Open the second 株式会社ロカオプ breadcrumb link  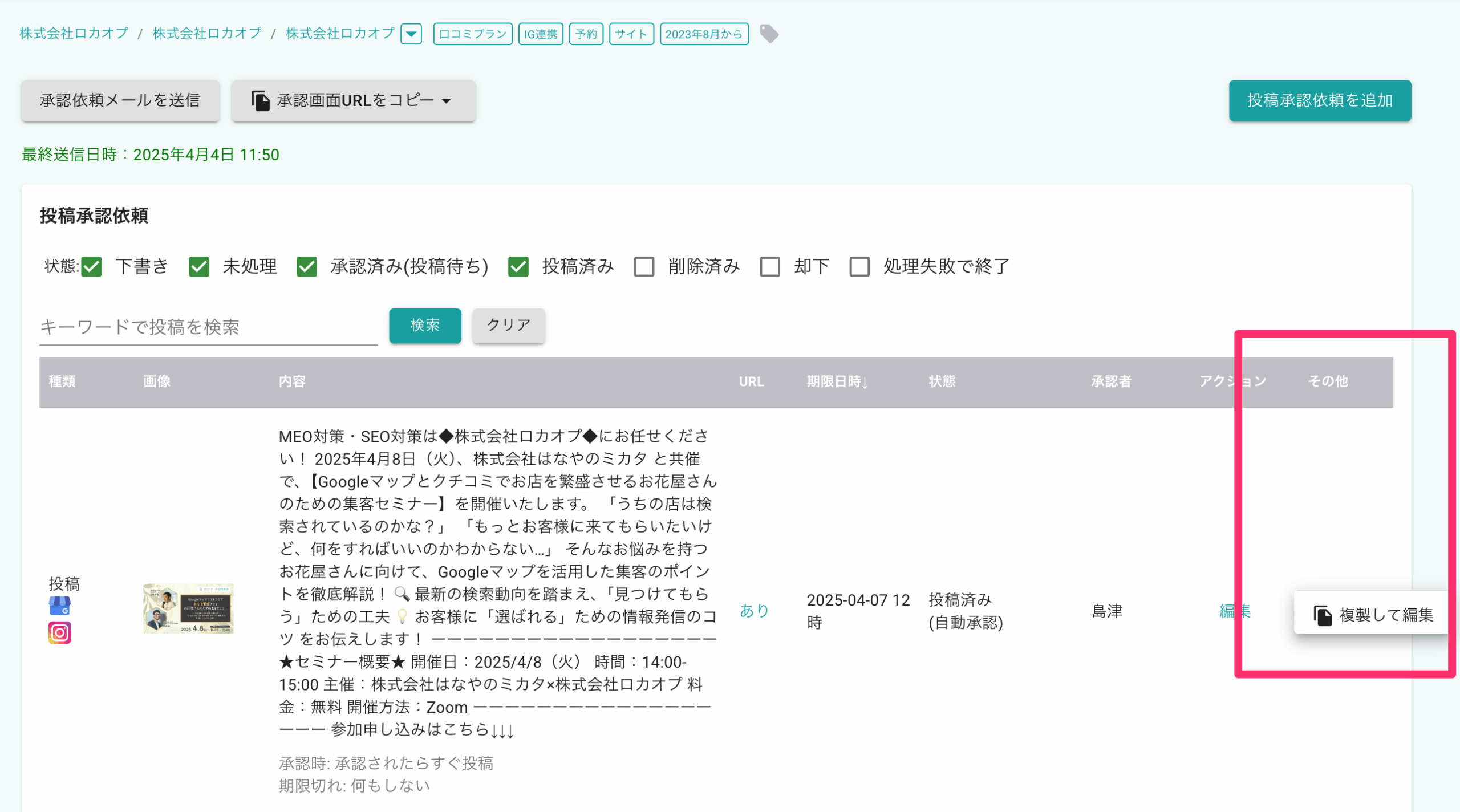coord(207,33)
